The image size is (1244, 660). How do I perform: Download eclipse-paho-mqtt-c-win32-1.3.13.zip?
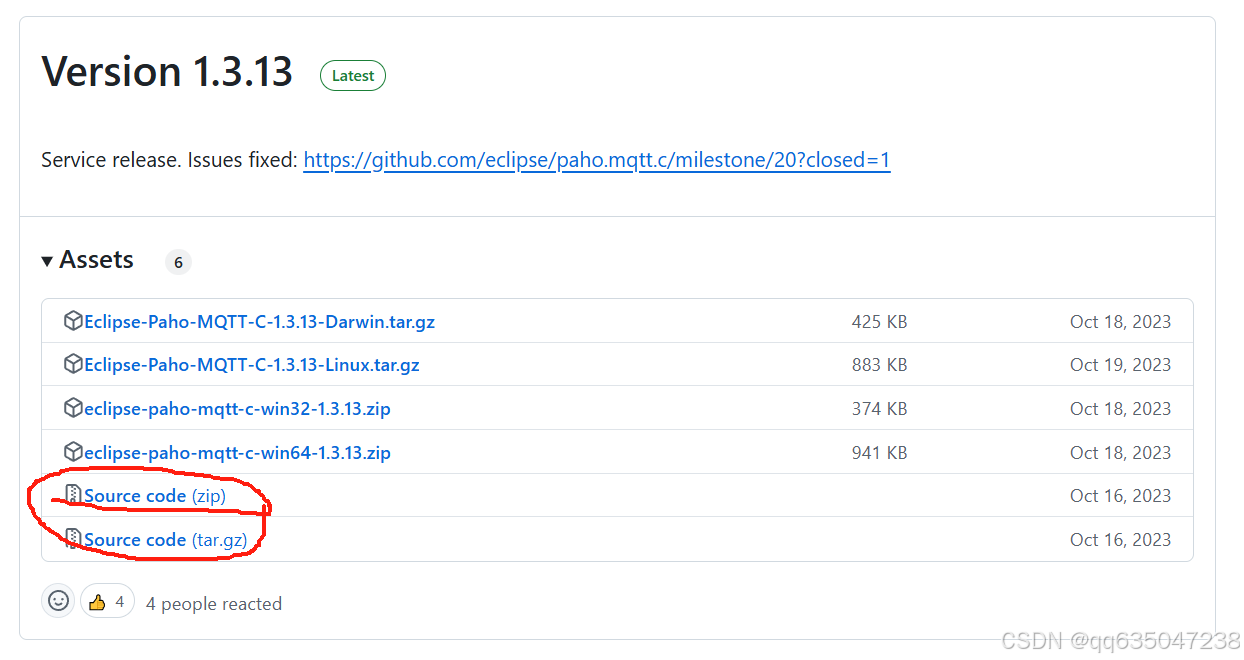pos(237,409)
